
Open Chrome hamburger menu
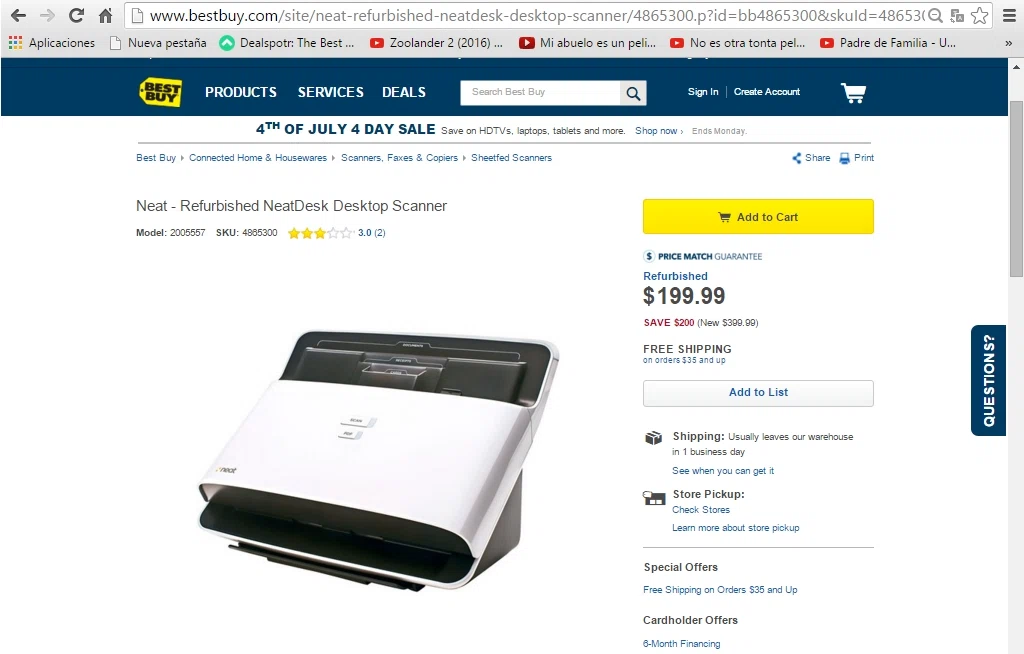pos(1009,16)
